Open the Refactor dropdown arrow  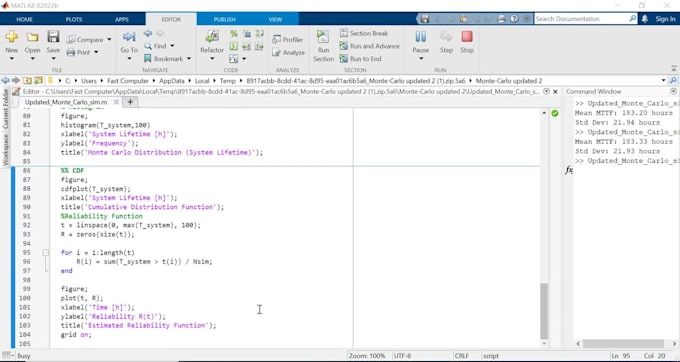pos(212,59)
